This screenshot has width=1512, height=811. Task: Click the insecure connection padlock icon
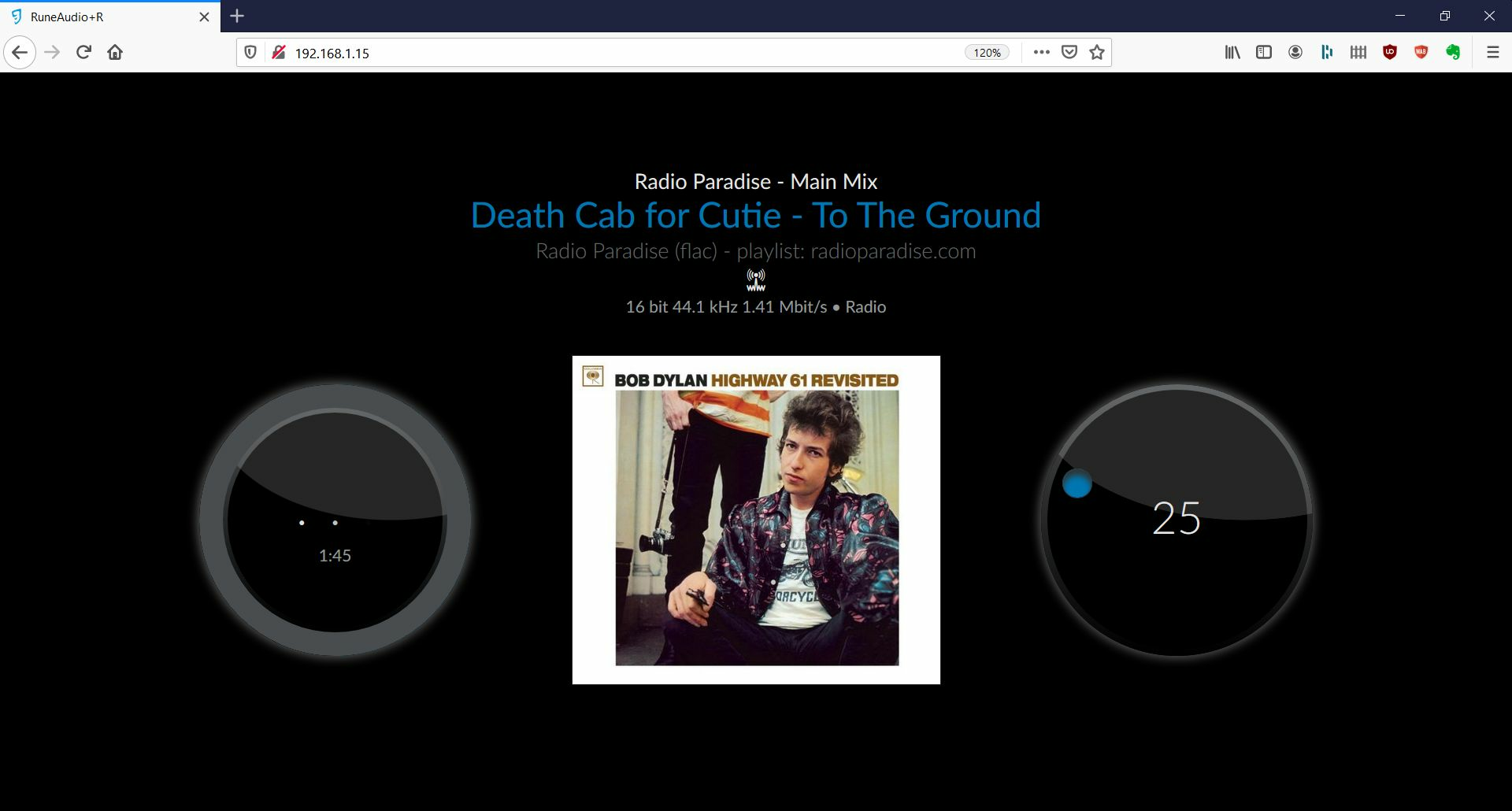click(x=278, y=53)
